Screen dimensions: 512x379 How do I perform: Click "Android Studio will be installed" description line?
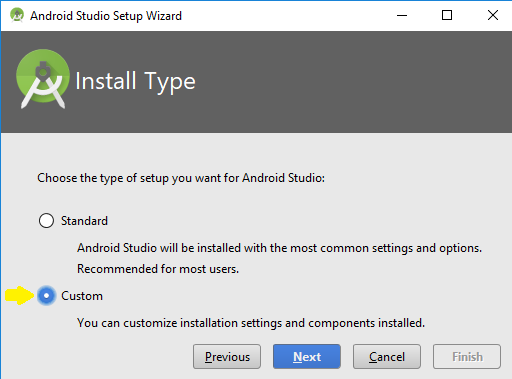pyautogui.click(x=279, y=248)
